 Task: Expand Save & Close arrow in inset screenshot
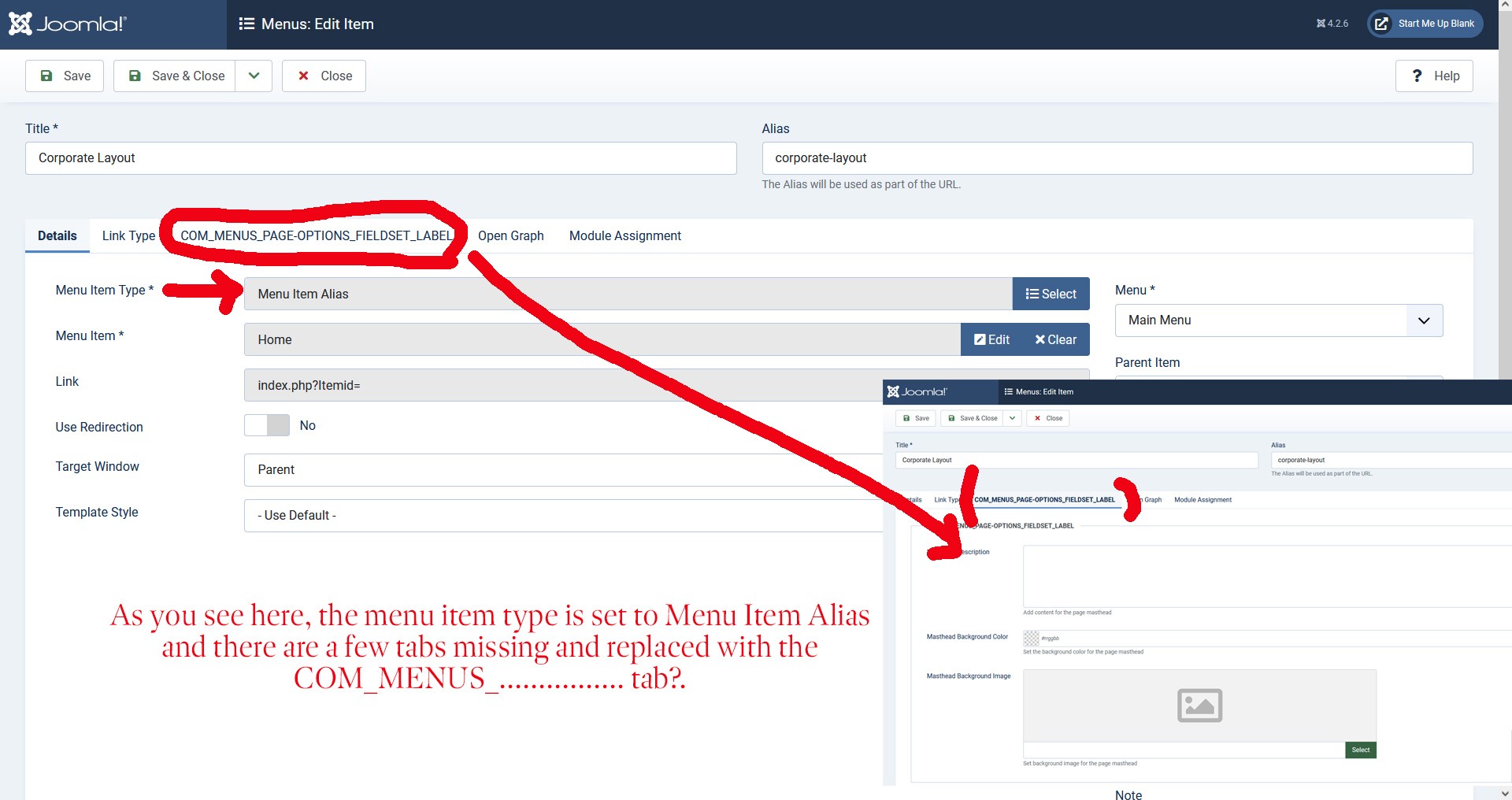pos(1012,418)
